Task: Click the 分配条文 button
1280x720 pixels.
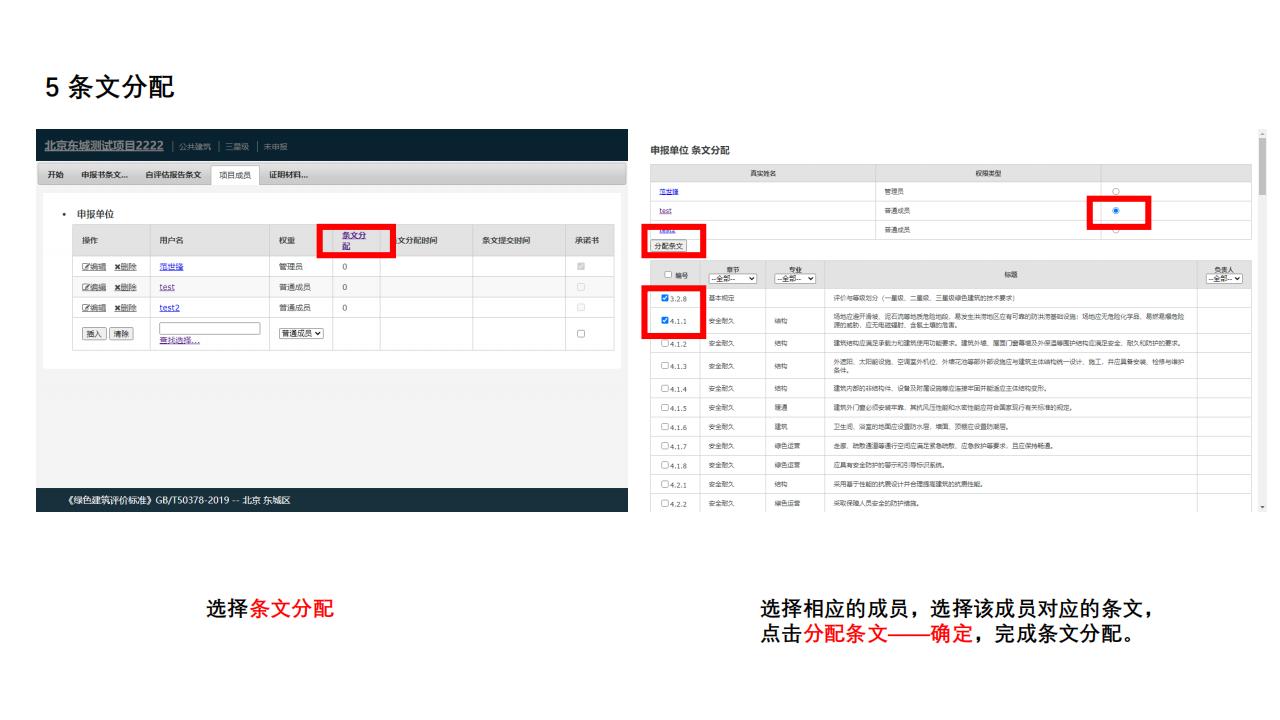Action: [x=668, y=245]
